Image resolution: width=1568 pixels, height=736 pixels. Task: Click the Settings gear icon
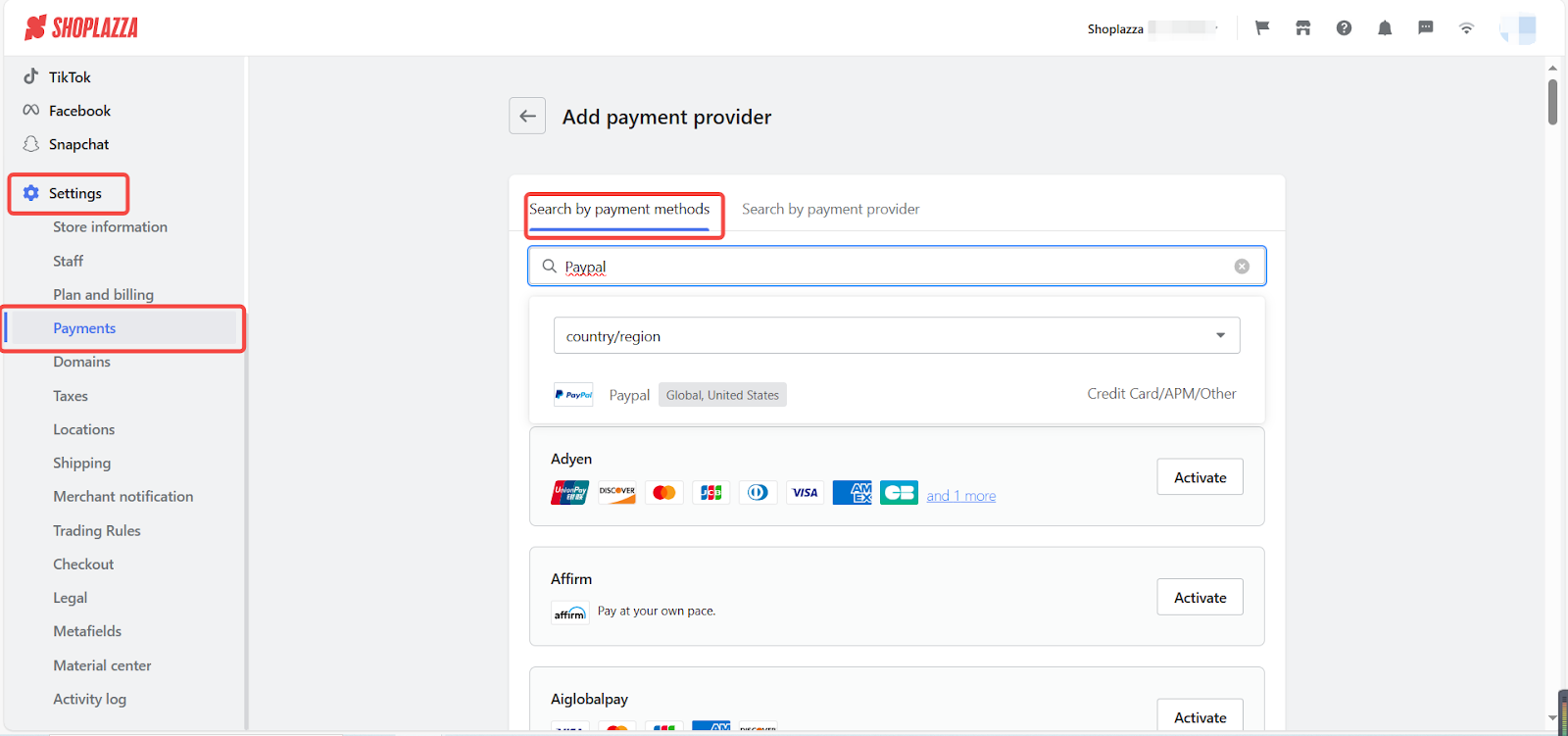pos(31,193)
